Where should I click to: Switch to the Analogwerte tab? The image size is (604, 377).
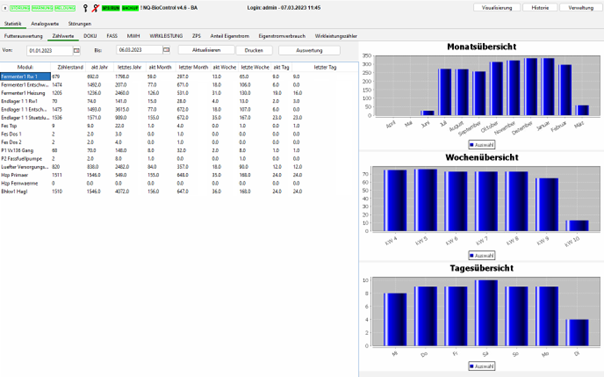(45, 24)
